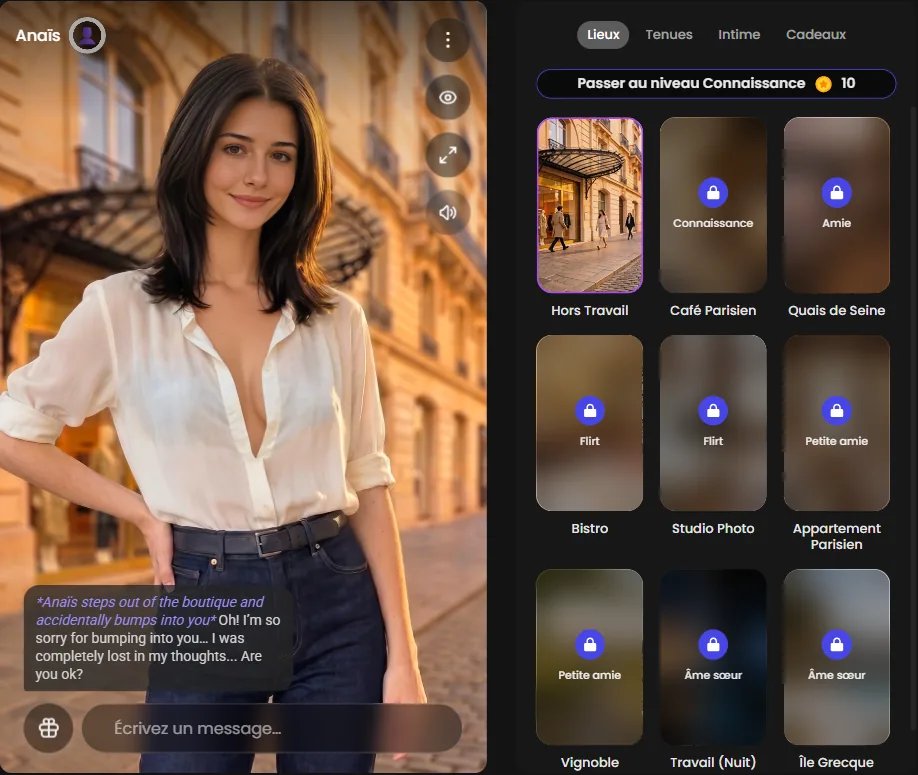Click the Quais de Seine label
918x775 pixels.
837,310
